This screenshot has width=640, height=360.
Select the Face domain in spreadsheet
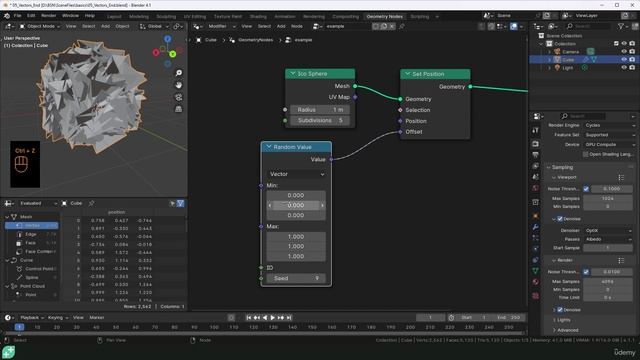[31, 243]
